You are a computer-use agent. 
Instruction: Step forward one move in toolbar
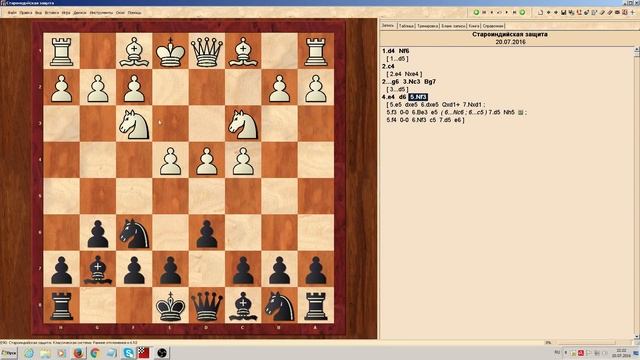[x=507, y=12]
